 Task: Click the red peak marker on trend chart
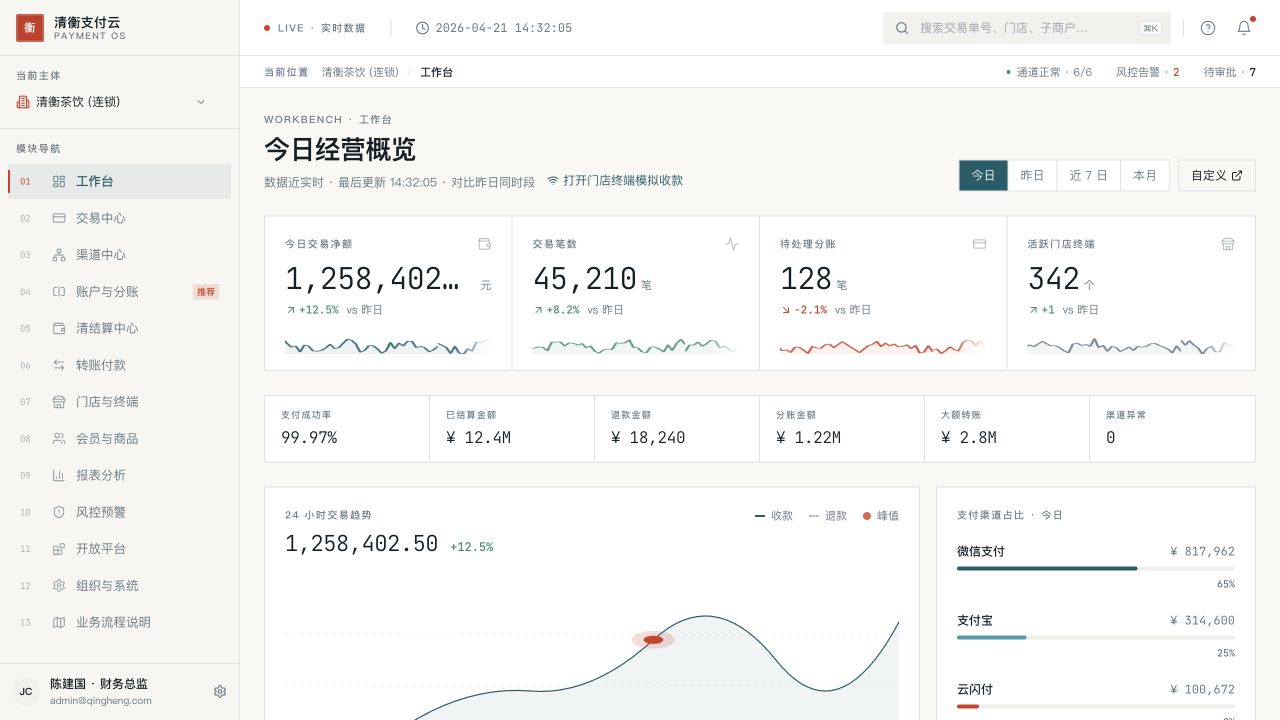click(653, 639)
